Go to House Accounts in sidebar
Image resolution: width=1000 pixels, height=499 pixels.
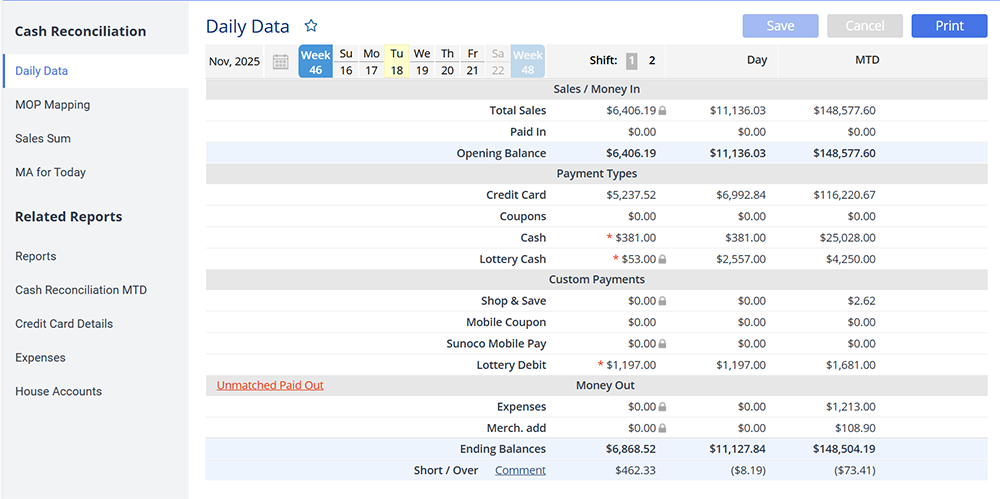click(x=58, y=392)
